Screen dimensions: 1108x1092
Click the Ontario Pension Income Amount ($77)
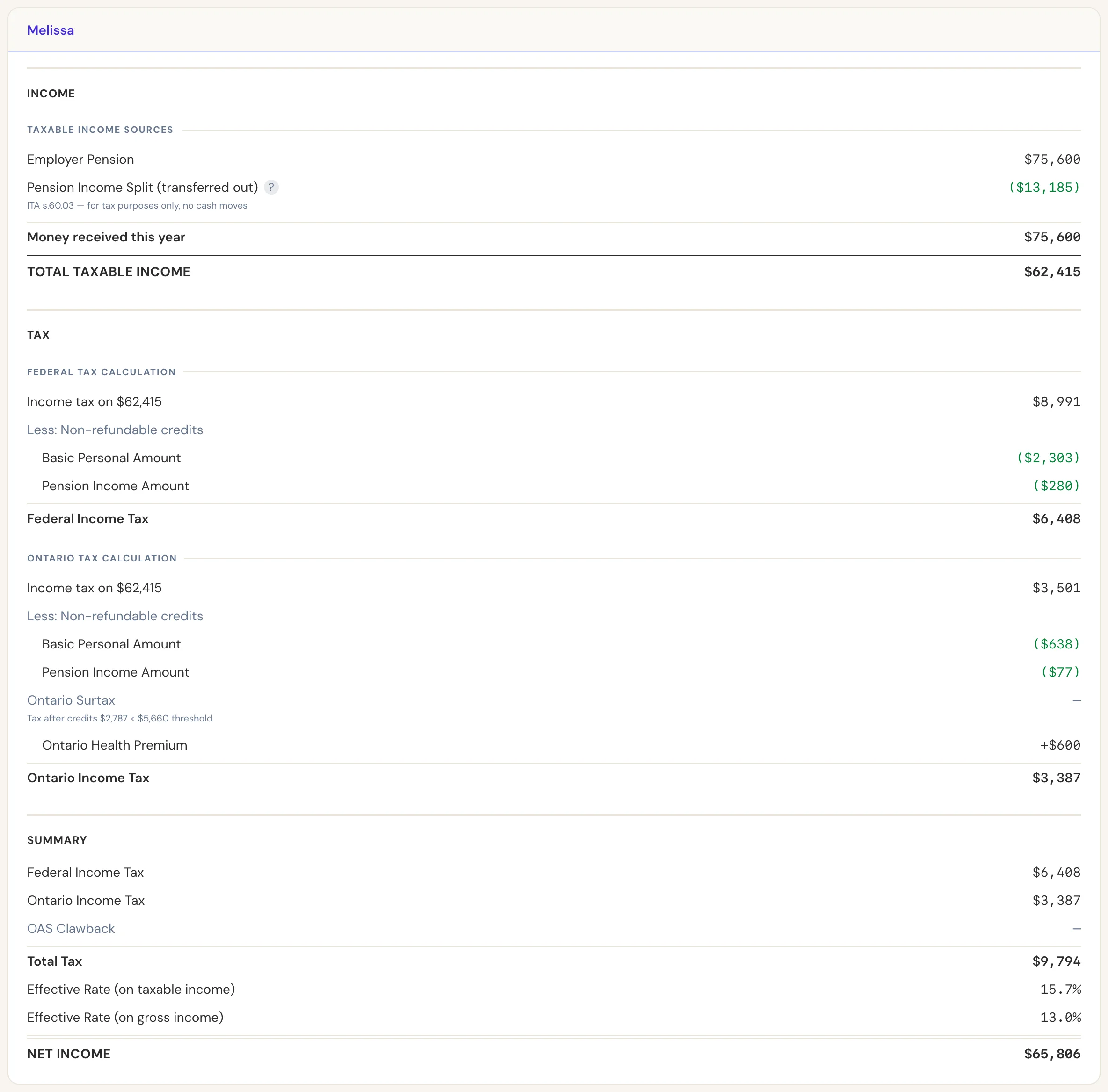tap(1060, 672)
